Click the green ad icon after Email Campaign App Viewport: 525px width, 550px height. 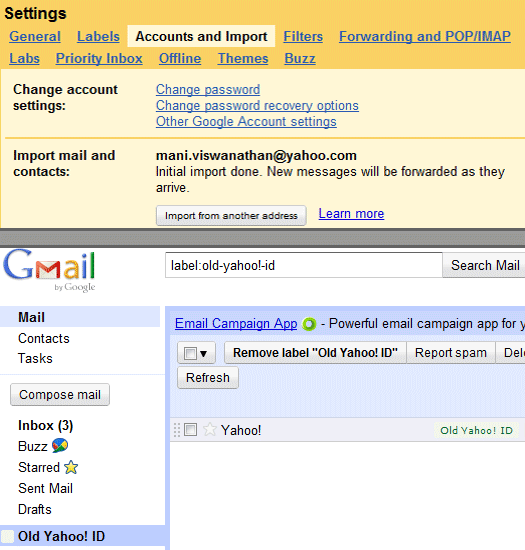coord(309,324)
